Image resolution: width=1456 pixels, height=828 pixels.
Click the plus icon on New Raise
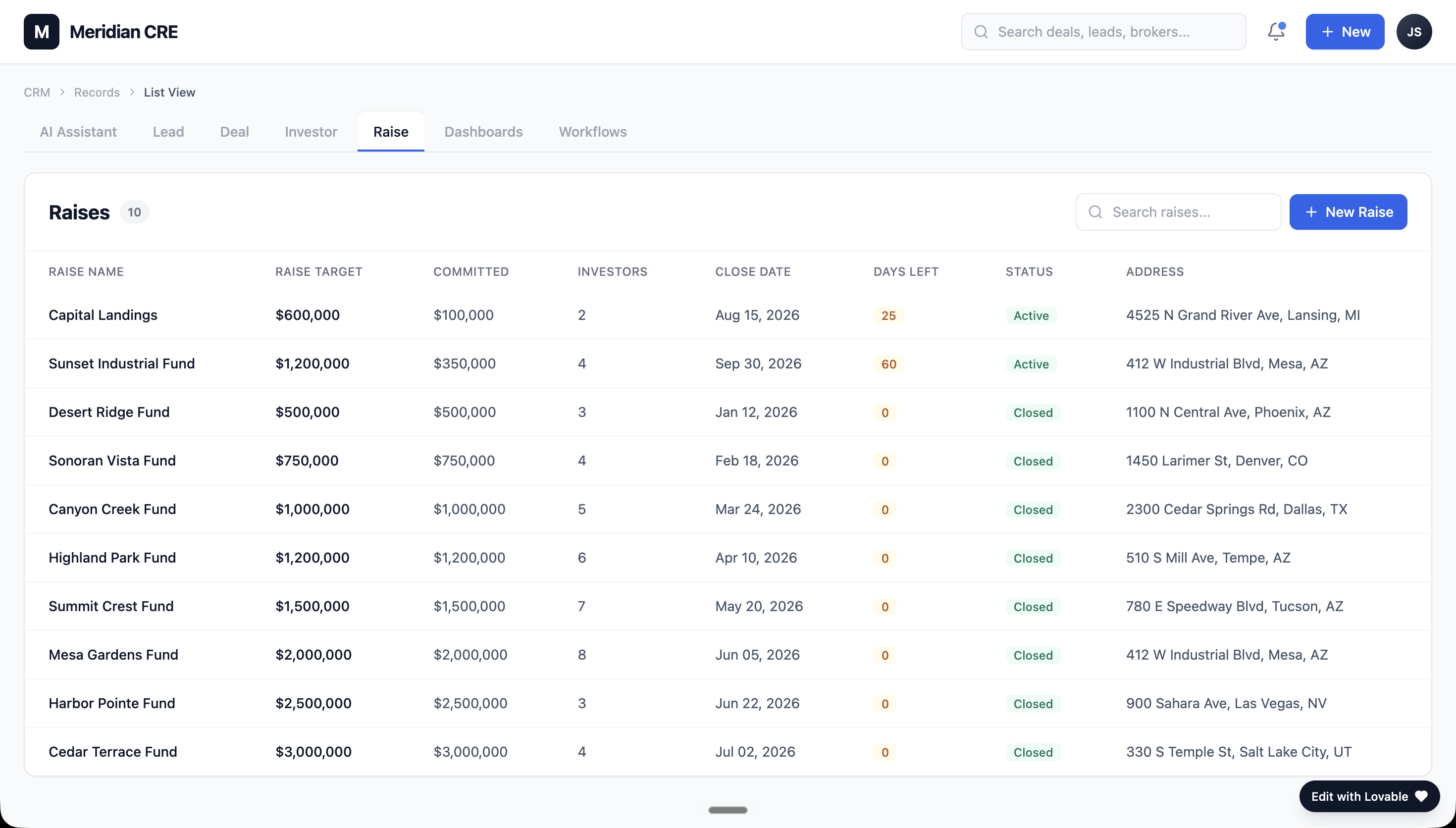(1311, 212)
